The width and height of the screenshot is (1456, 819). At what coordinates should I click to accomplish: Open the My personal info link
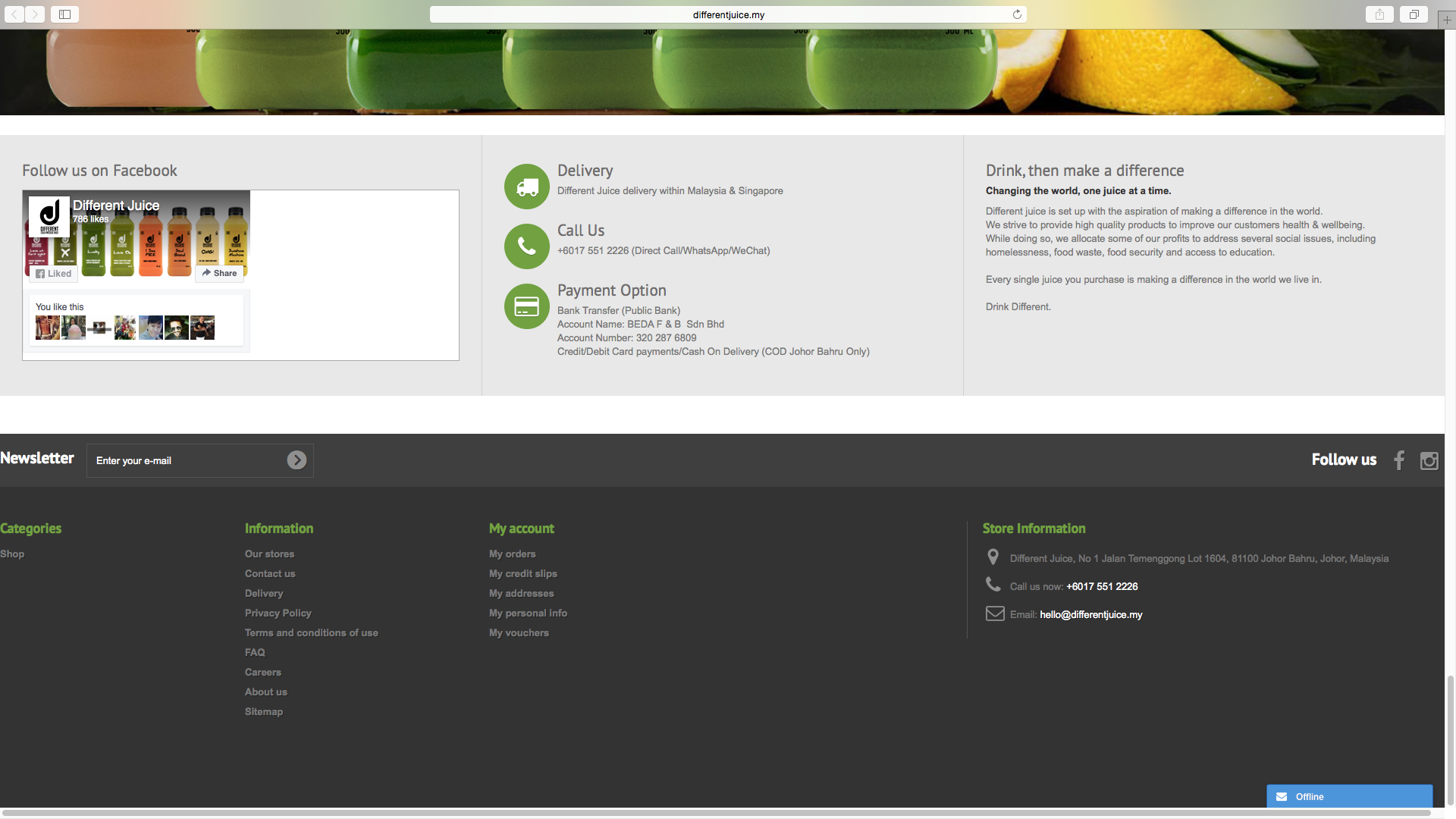(x=529, y=613)
